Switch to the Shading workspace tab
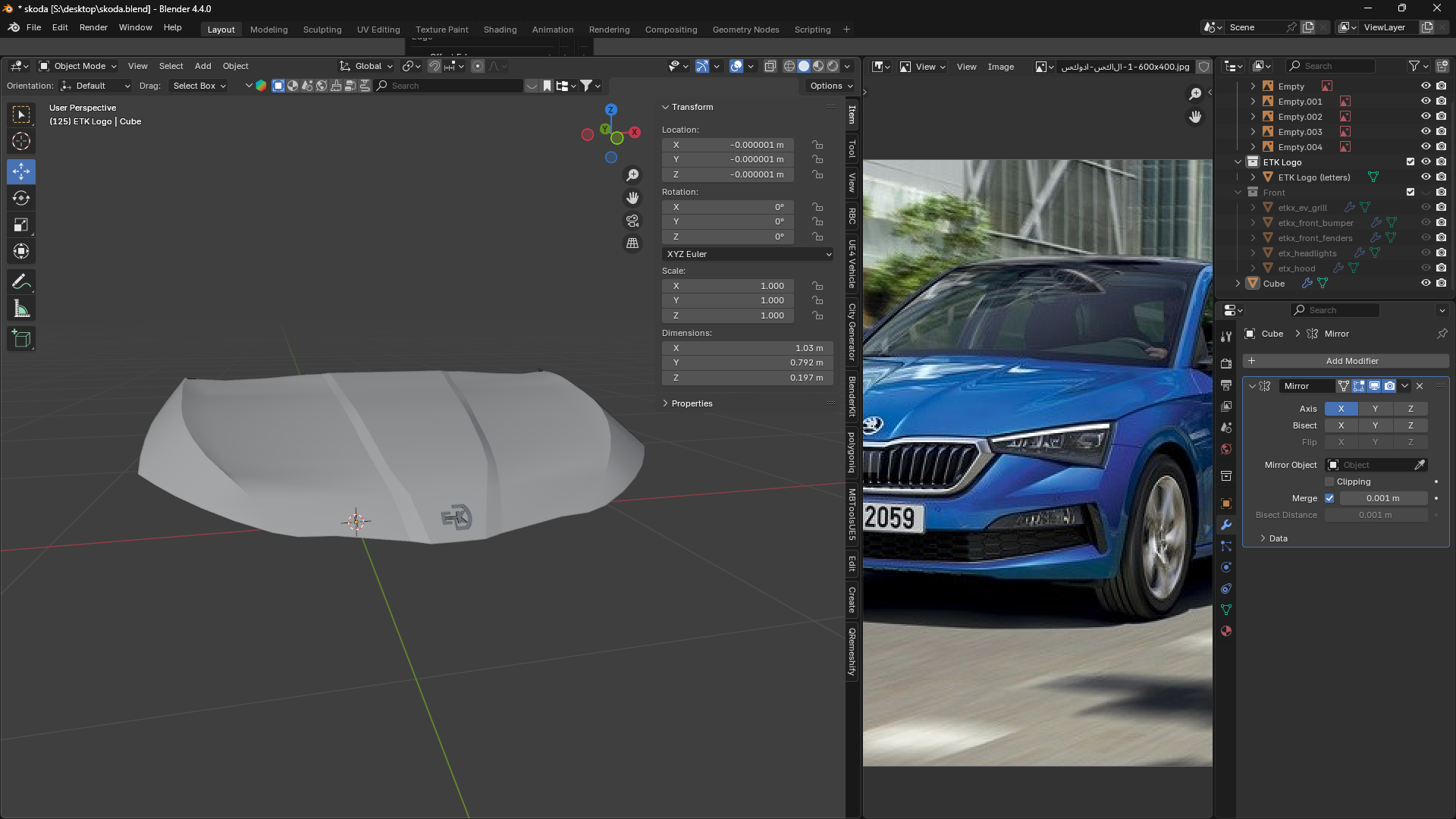 [500, 30]
